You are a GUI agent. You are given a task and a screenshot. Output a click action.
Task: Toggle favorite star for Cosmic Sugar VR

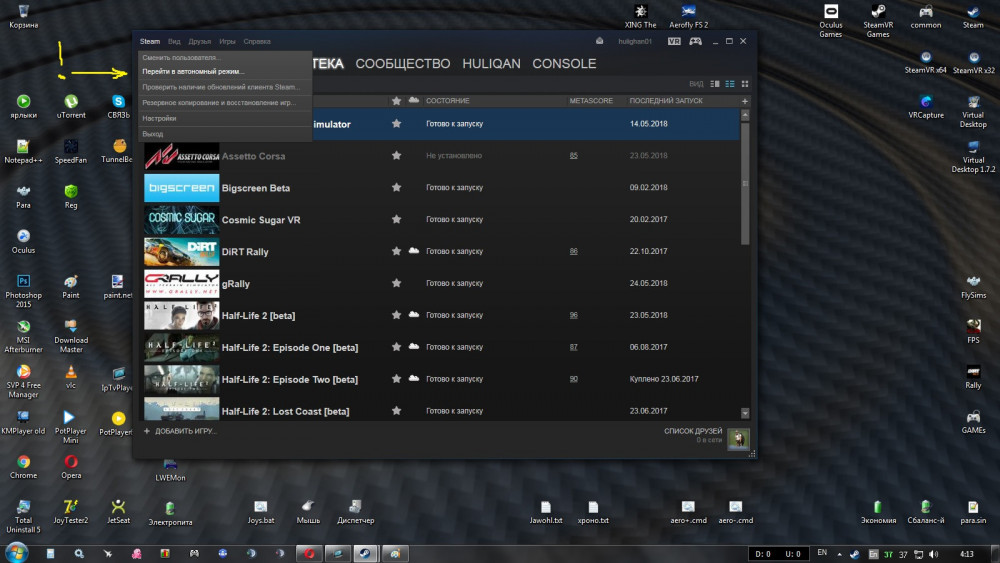tap(396, 219)
